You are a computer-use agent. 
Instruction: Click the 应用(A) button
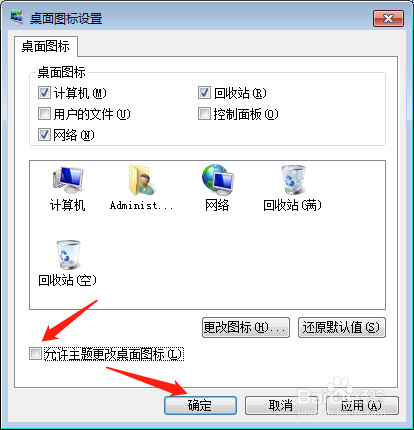click(x=362, y=405)
